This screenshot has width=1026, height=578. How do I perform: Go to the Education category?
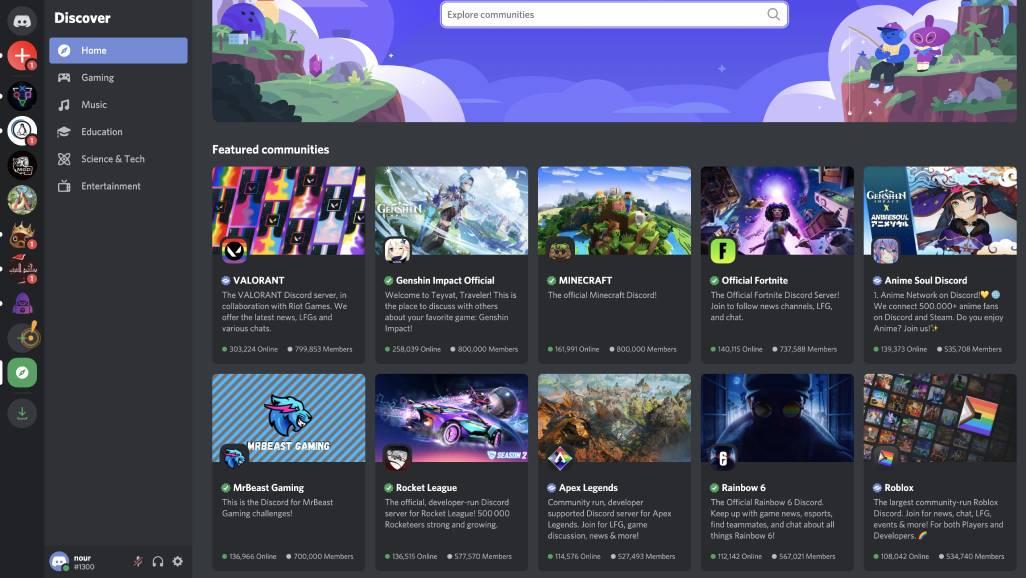[x=118, y=132]
